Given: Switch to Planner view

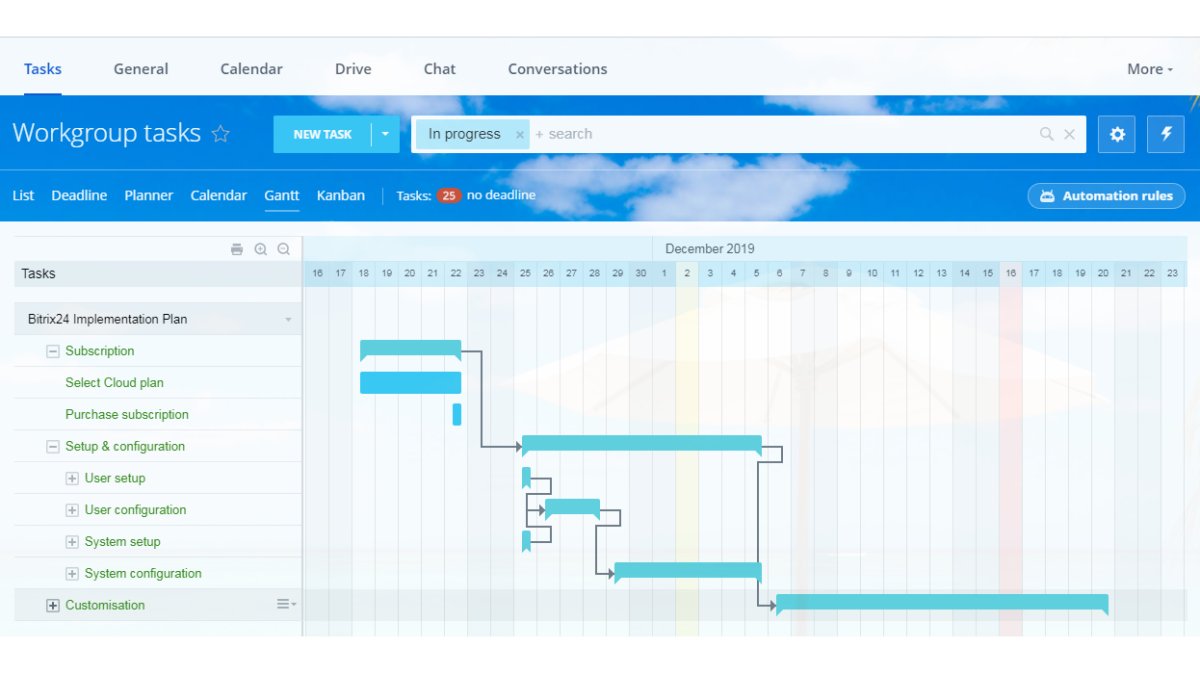Looking at the screenshot, I should pos(149,195).
